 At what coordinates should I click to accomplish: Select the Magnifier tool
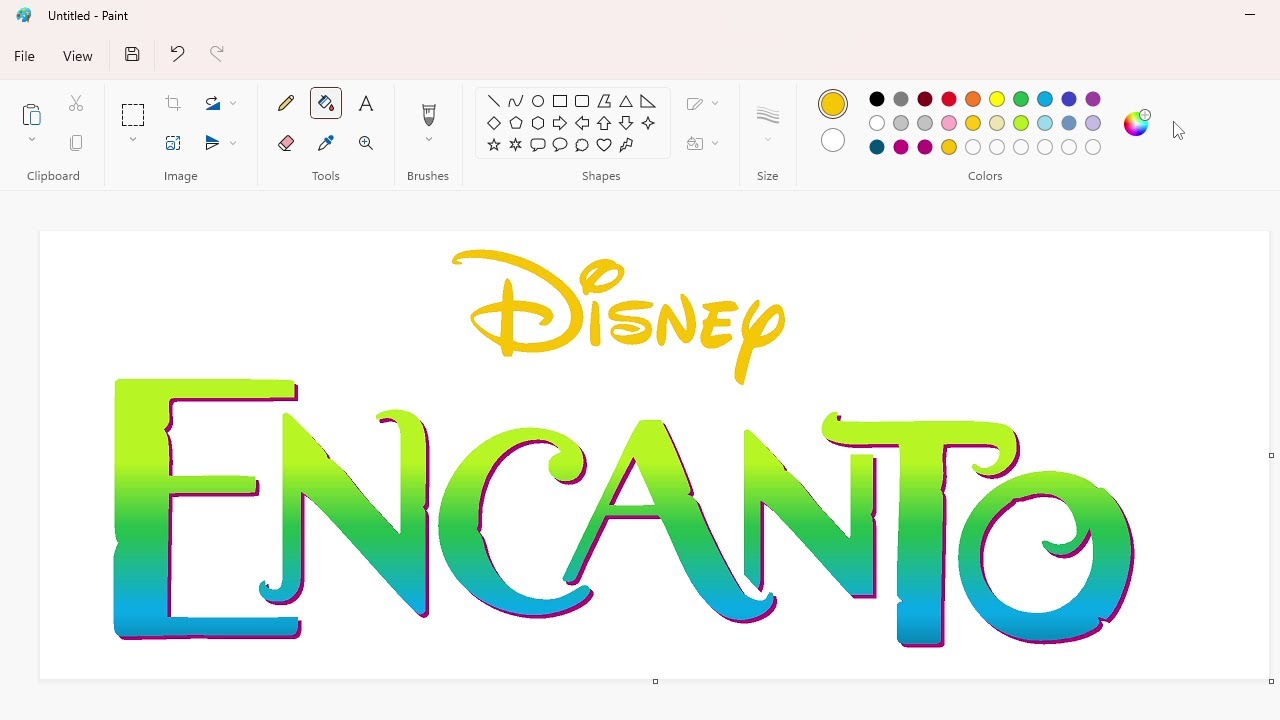366,143
